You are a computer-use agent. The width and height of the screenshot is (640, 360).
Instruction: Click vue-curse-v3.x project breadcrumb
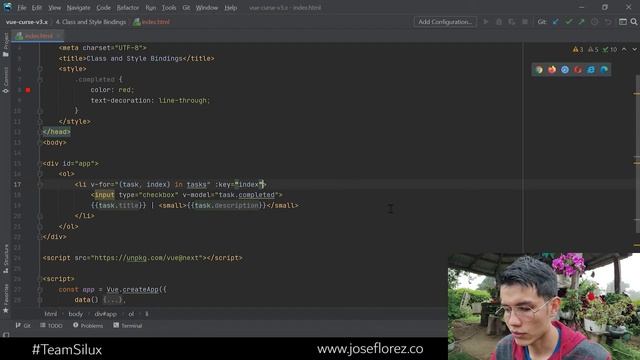[27, 22]
